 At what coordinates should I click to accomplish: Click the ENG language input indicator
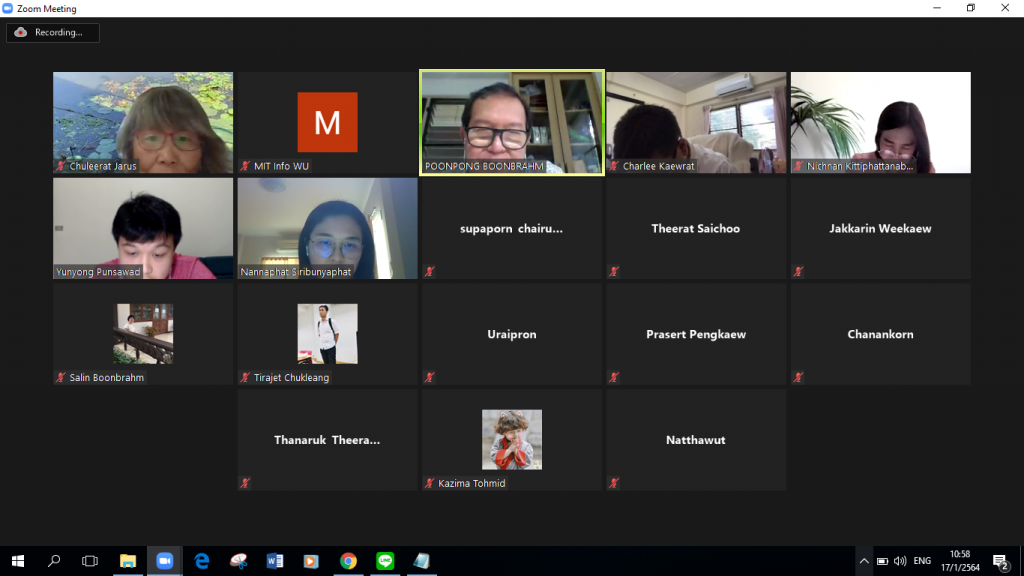coord(922,561)
